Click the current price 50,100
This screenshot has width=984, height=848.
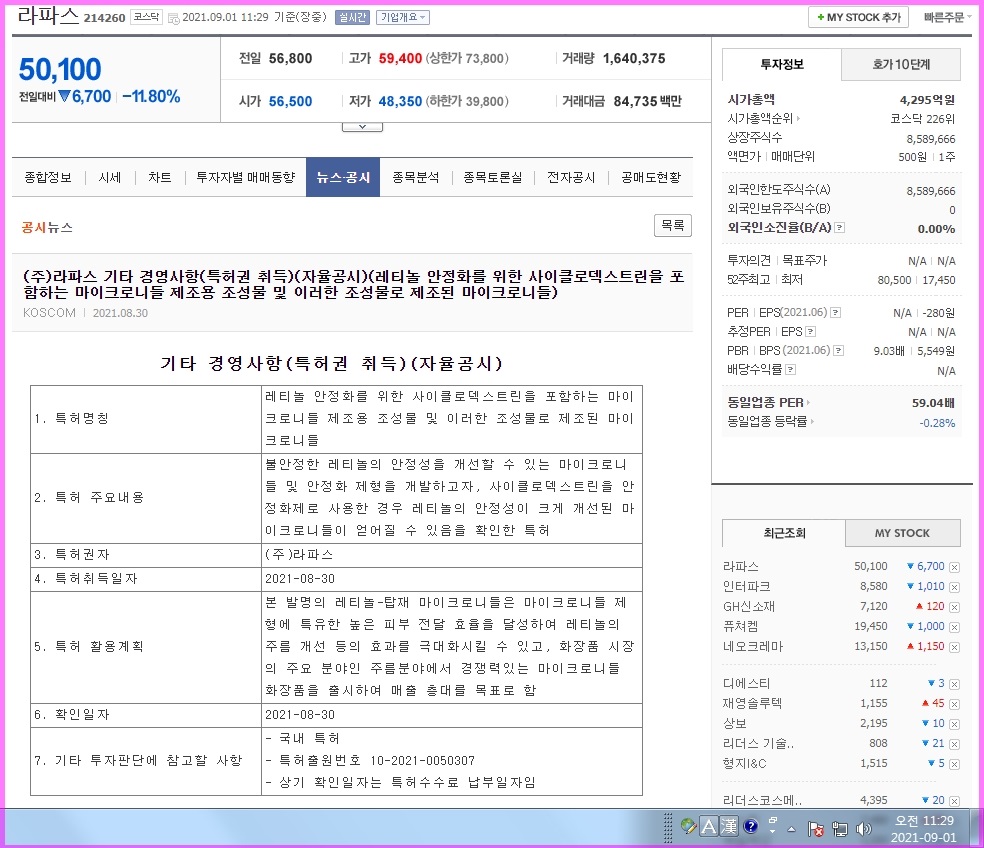60,70
